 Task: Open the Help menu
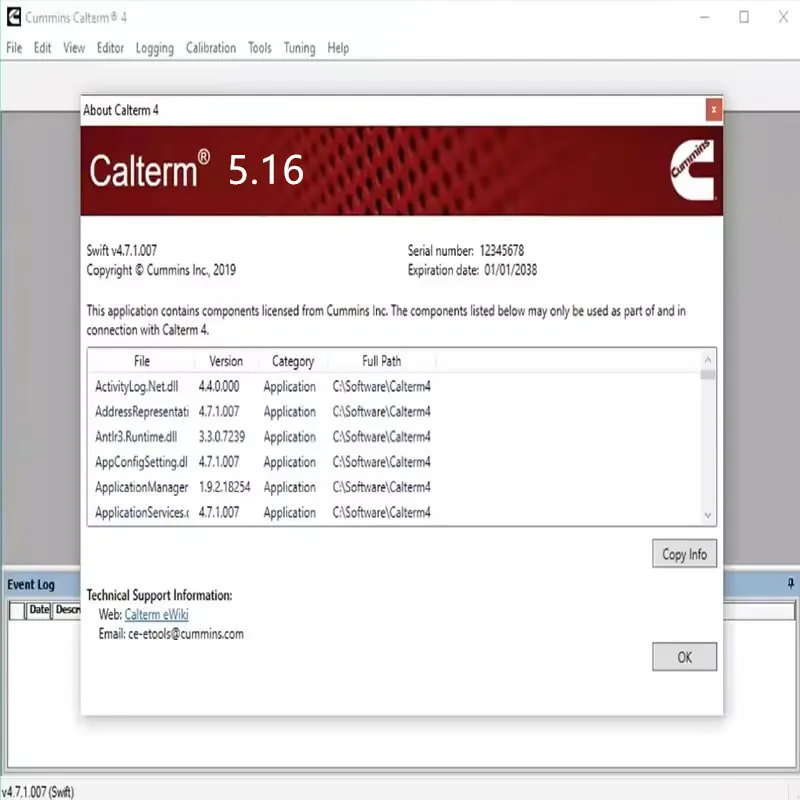click(338, 47)
